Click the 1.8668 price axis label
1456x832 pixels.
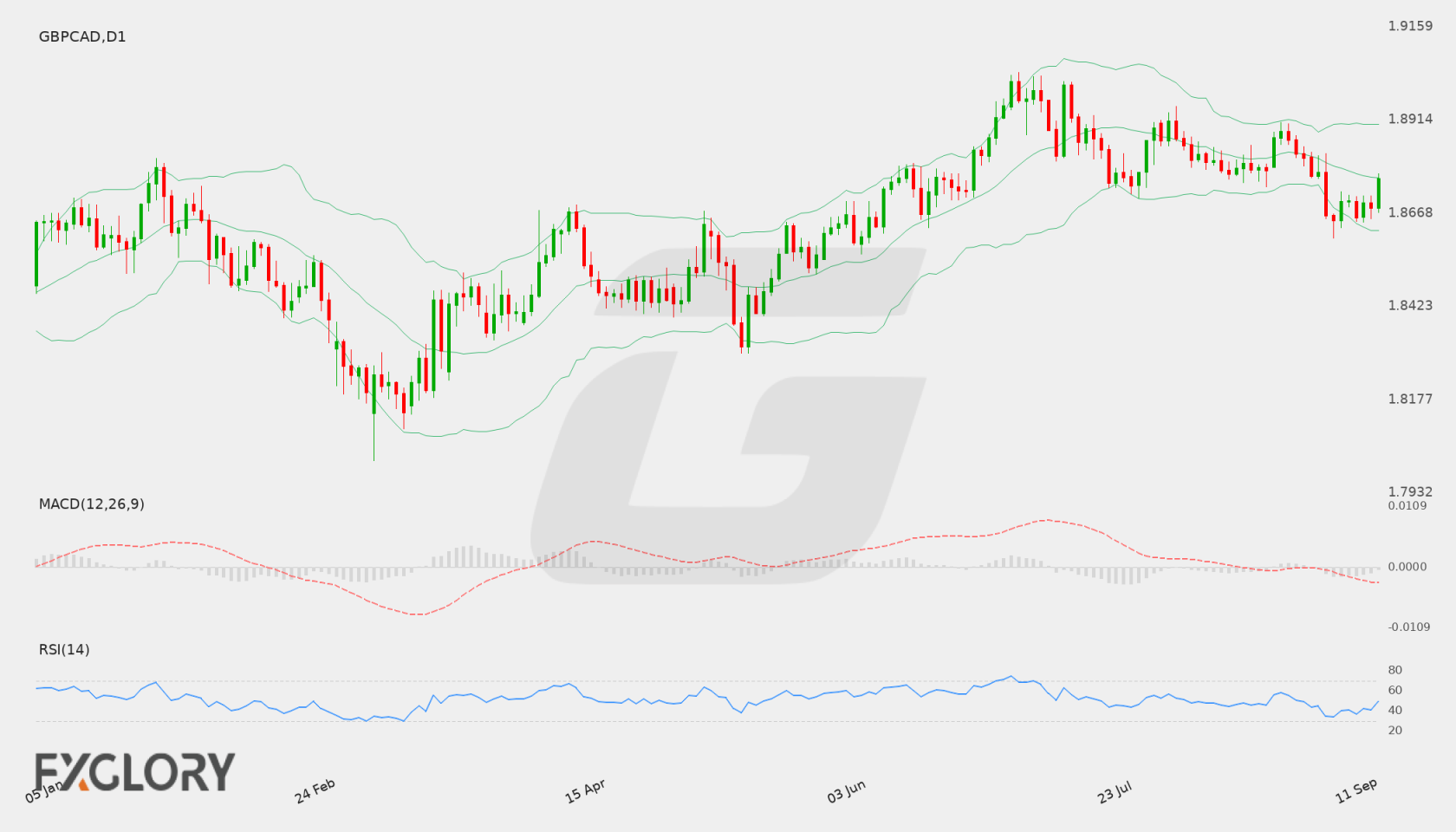(1410, 212)
